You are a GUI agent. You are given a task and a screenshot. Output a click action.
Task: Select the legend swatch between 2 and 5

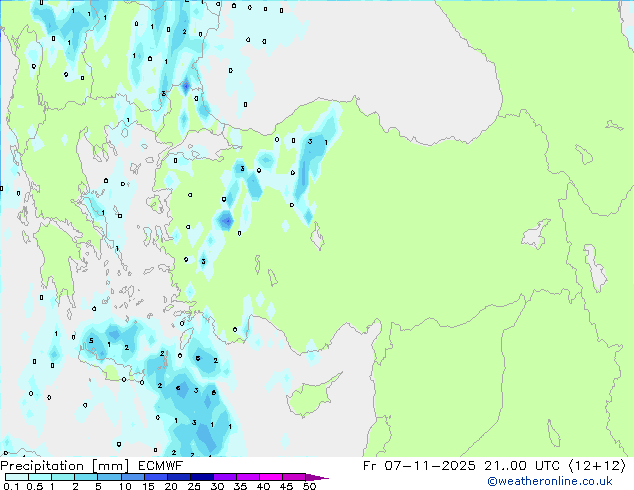(86, 477)
